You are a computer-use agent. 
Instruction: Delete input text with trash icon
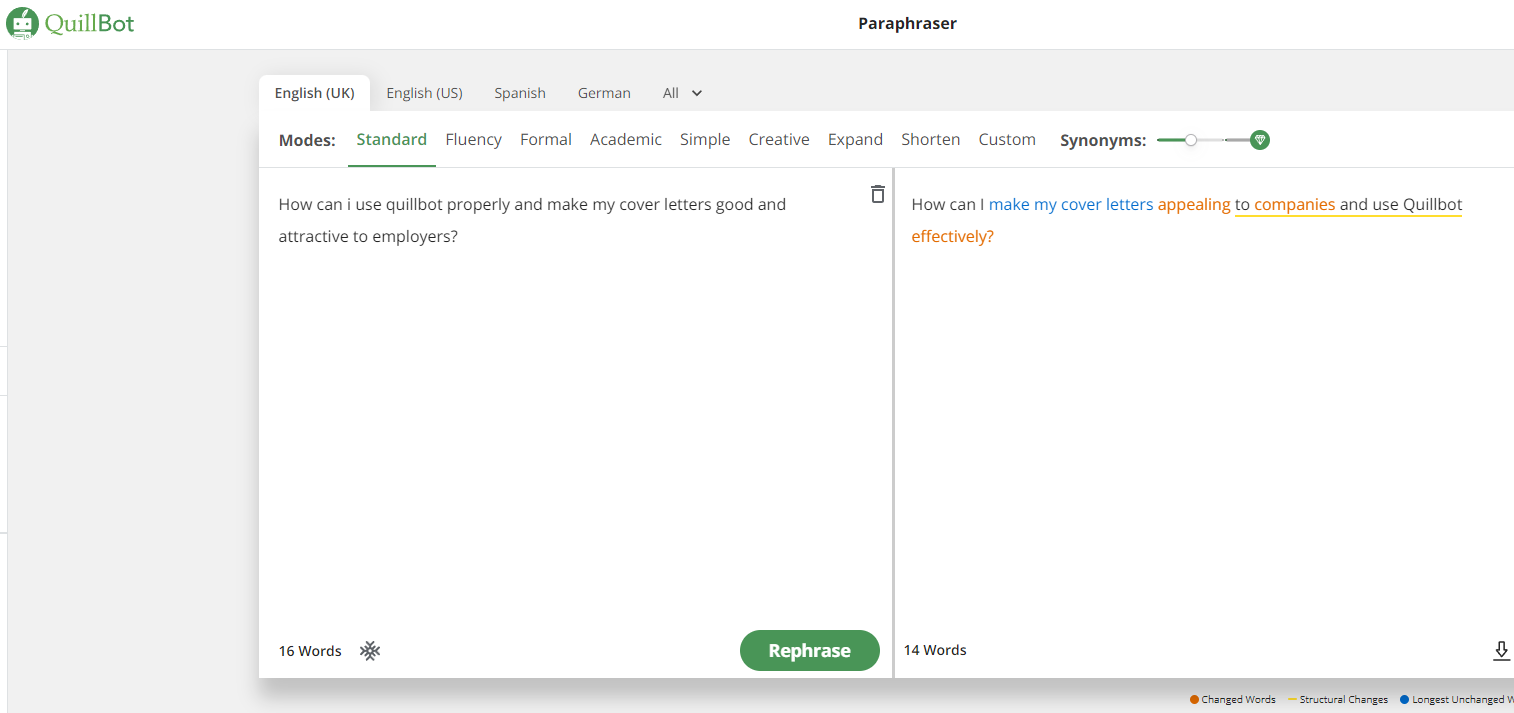878,194
